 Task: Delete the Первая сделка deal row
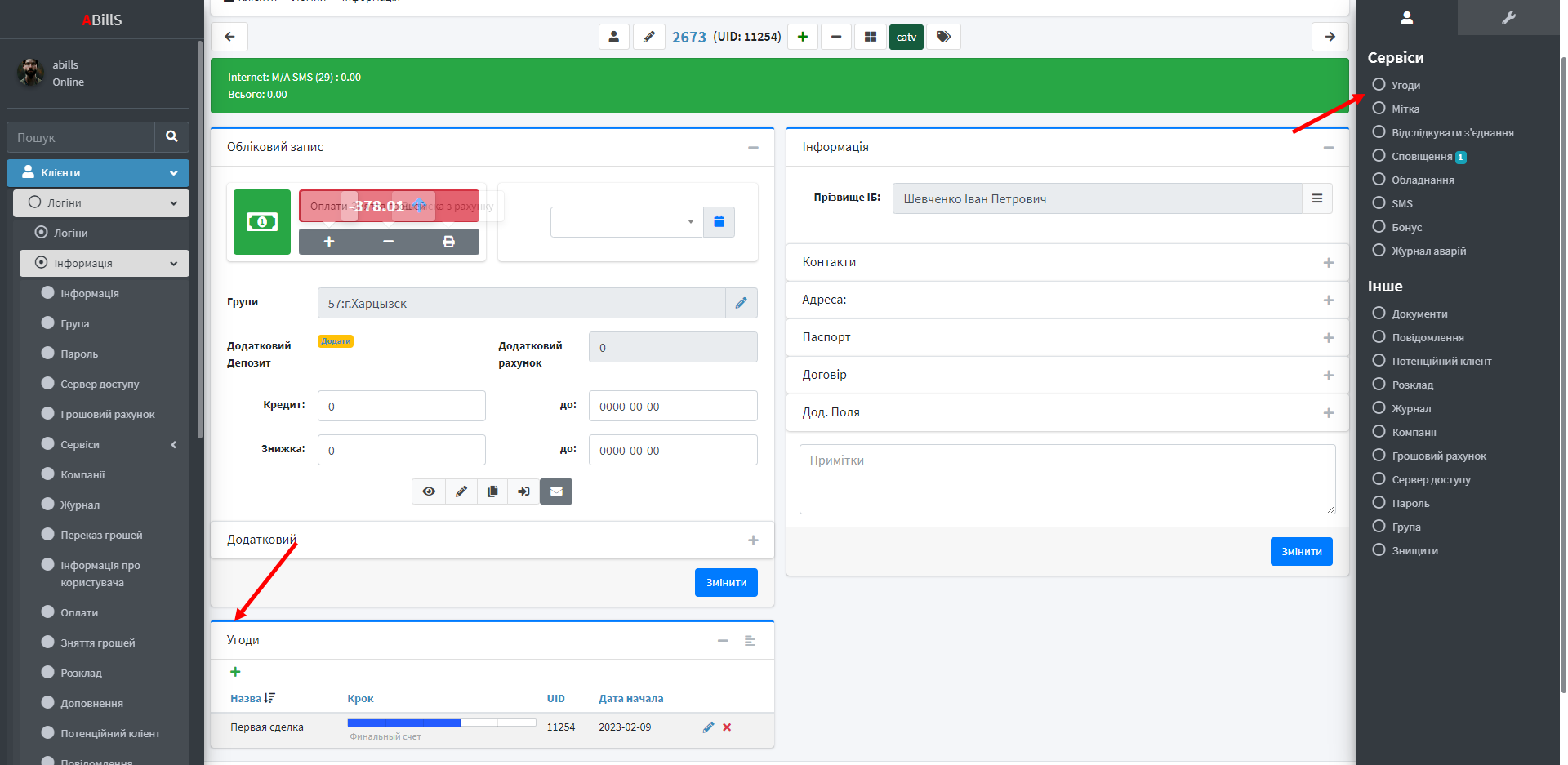tap(727, 727)
